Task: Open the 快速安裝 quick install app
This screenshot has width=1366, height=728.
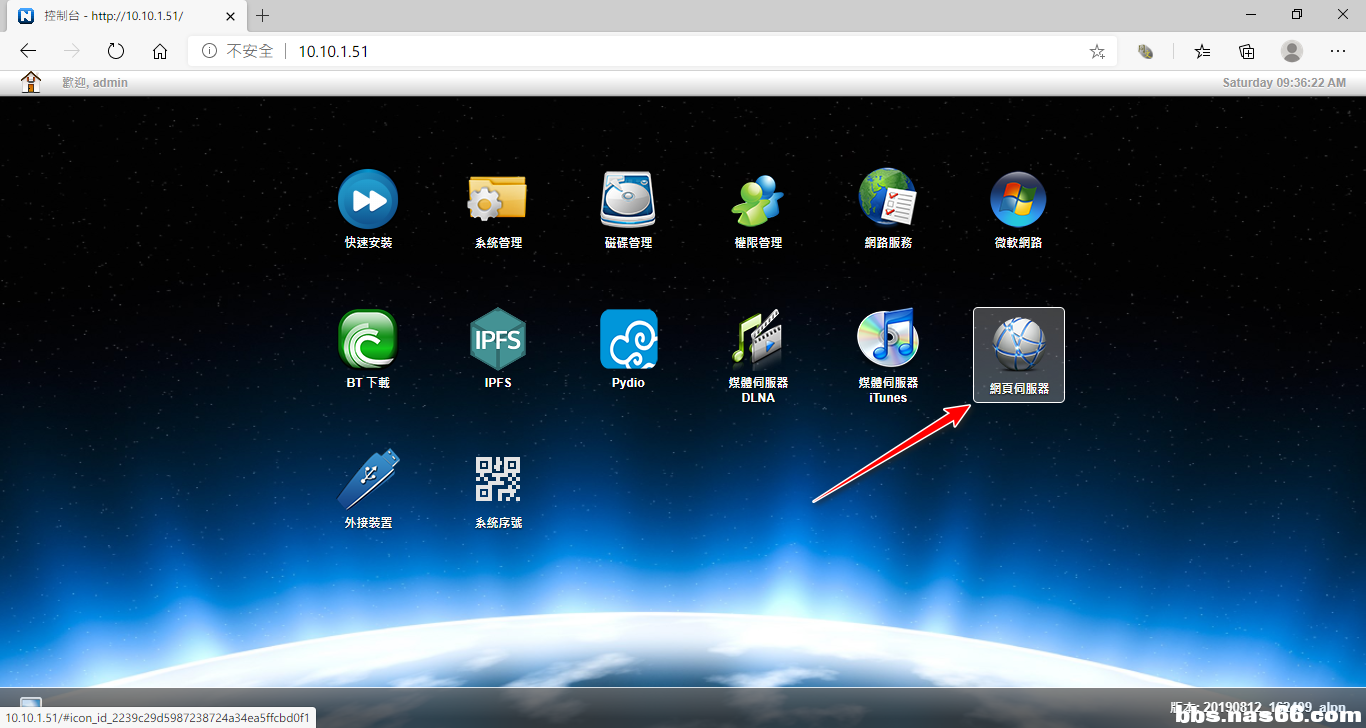Action: click(368, 209)
